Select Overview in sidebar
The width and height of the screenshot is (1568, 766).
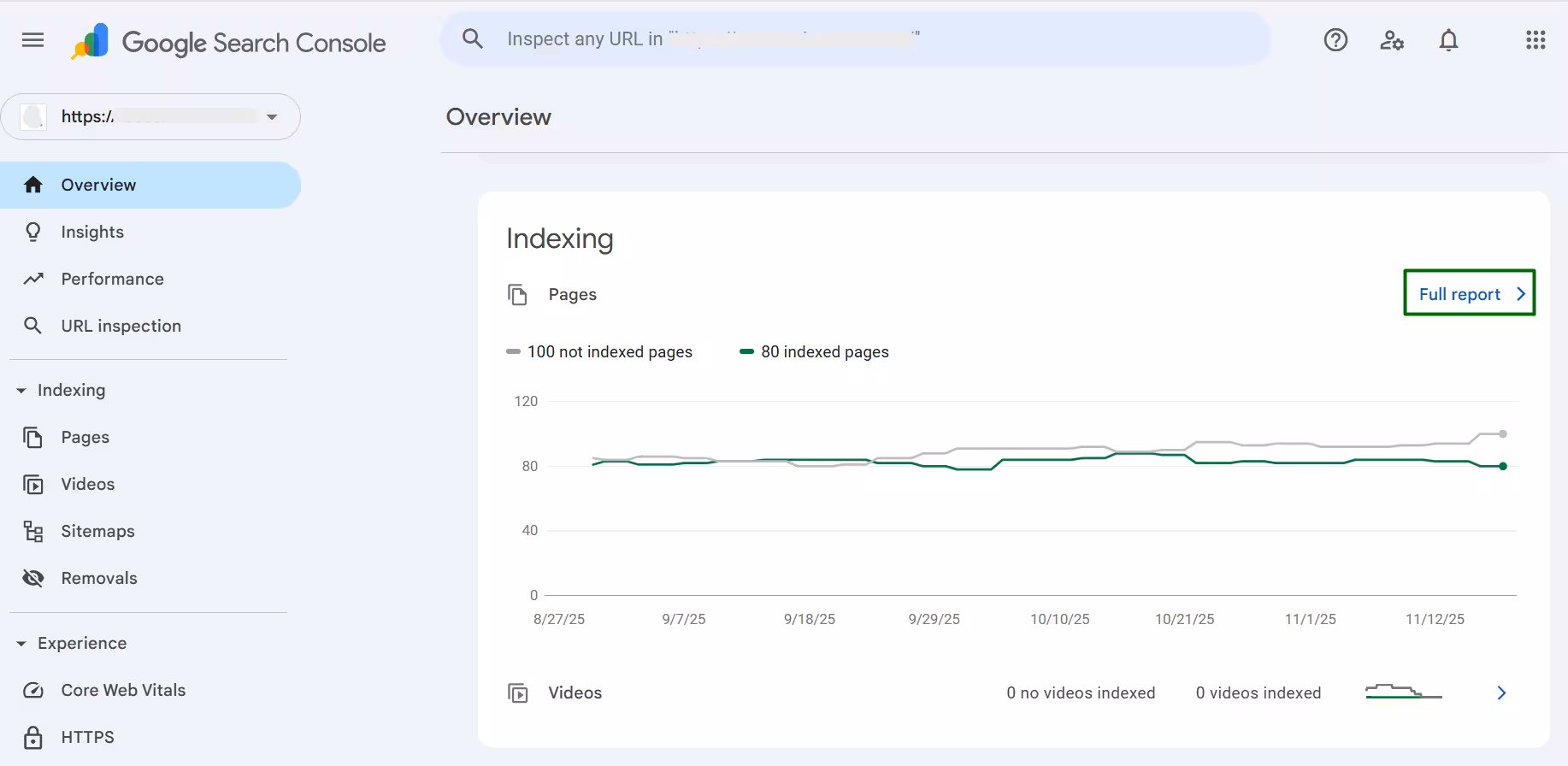pyautogui.click(x=150, y=185)
